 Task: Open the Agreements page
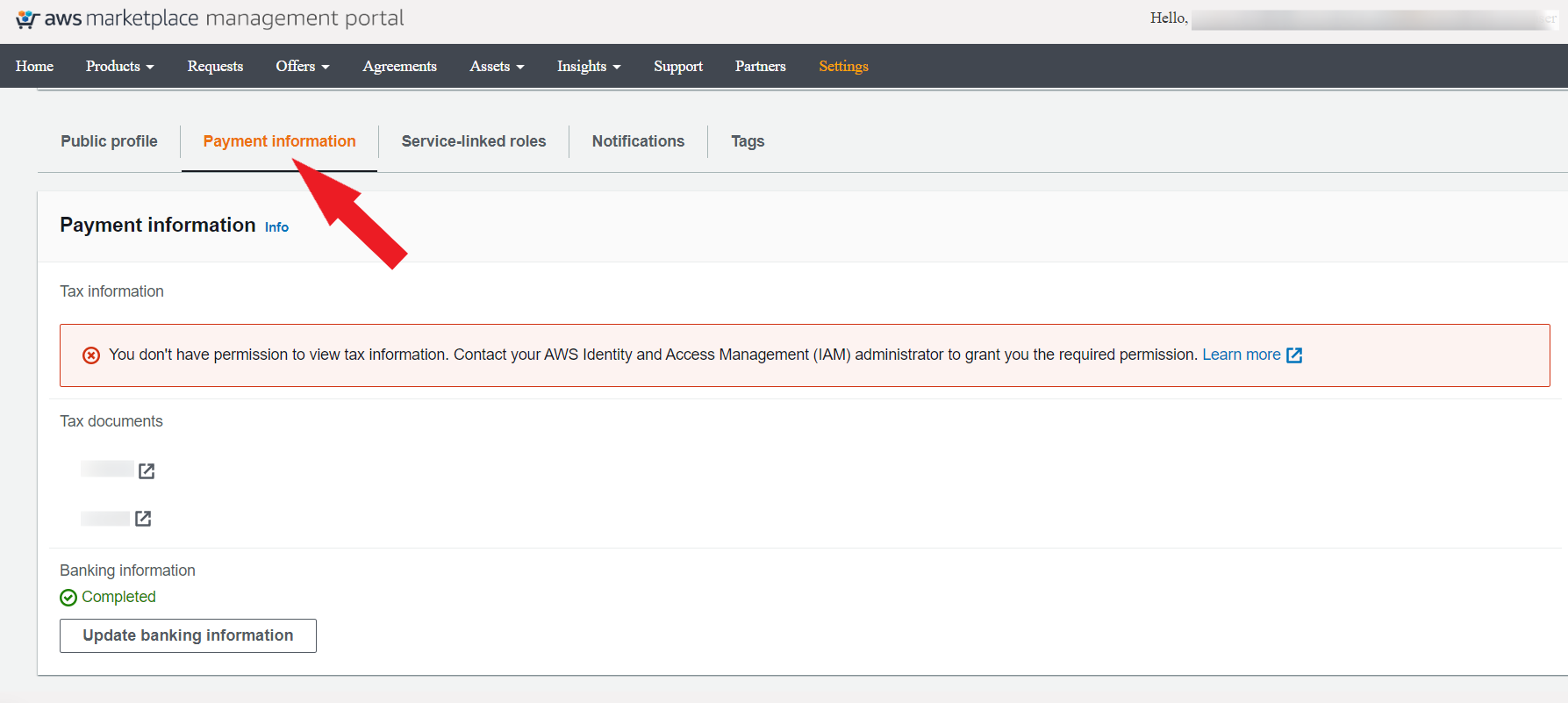pos(399,66)
